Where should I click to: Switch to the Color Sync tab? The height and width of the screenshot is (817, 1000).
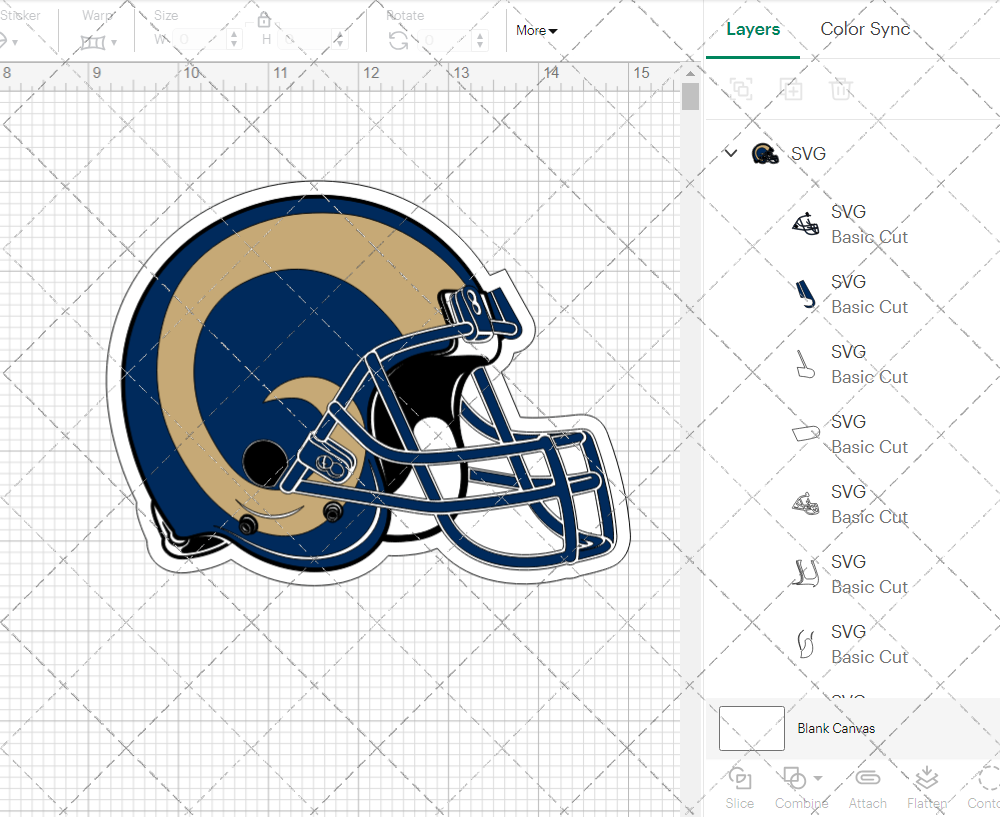coord(865,29)
